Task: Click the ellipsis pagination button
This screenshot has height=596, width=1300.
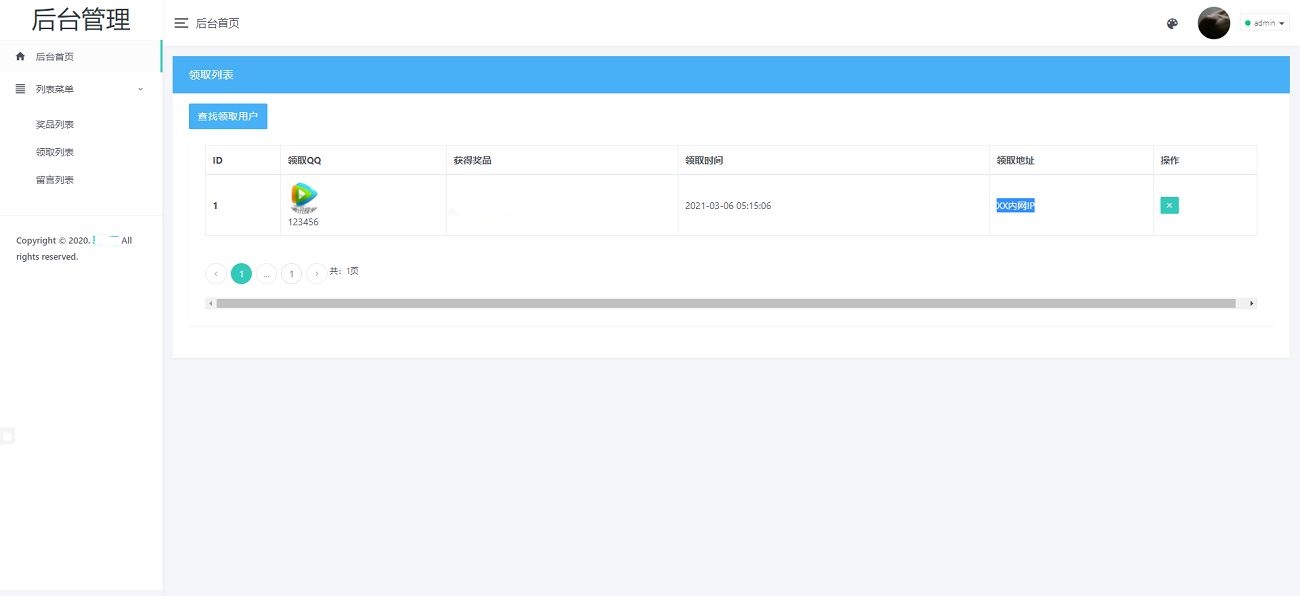Action: coord(266,274)
